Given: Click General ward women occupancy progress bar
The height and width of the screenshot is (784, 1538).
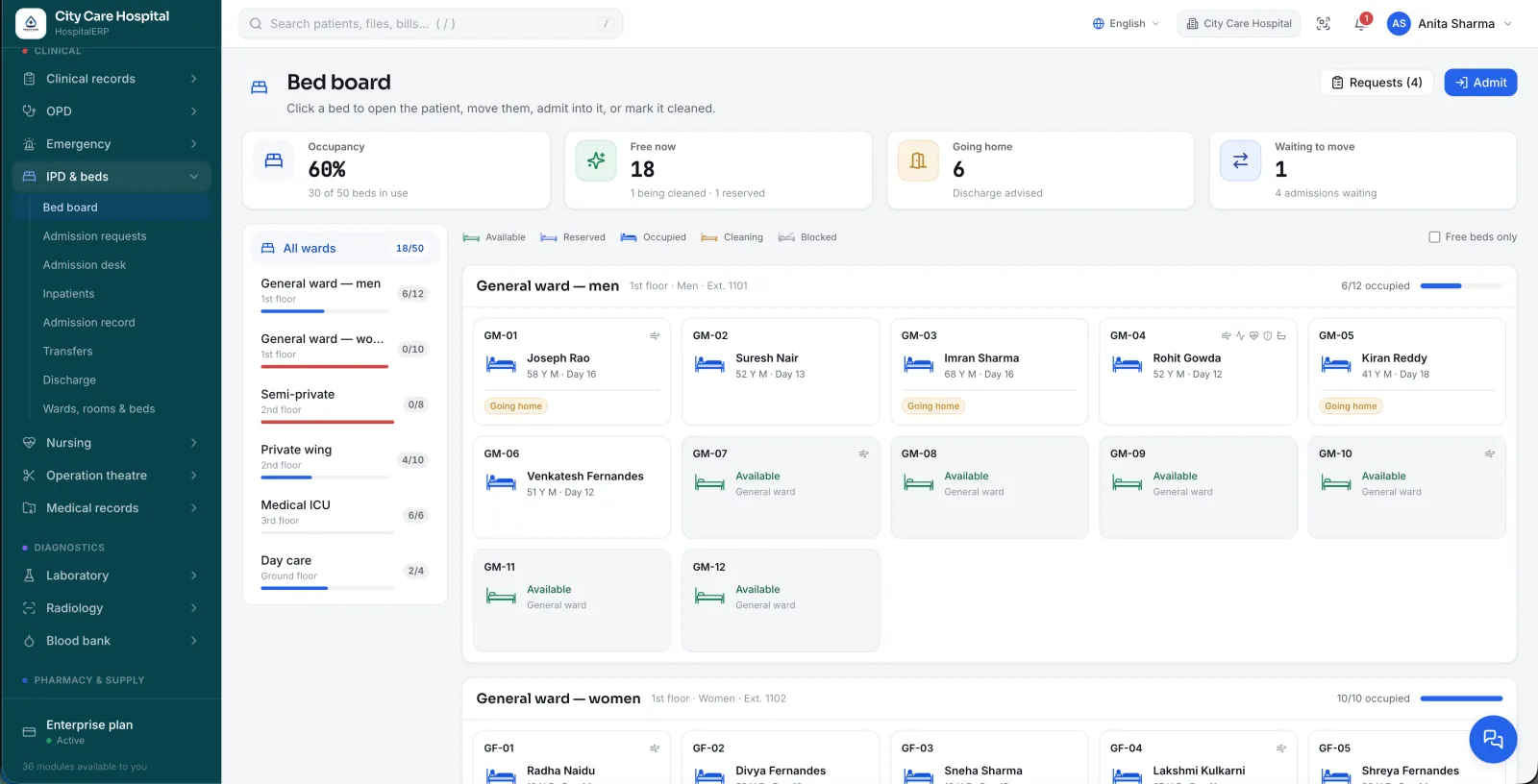Looking at the screenshot, I should pyautogui.click(x=1461, y=698).
